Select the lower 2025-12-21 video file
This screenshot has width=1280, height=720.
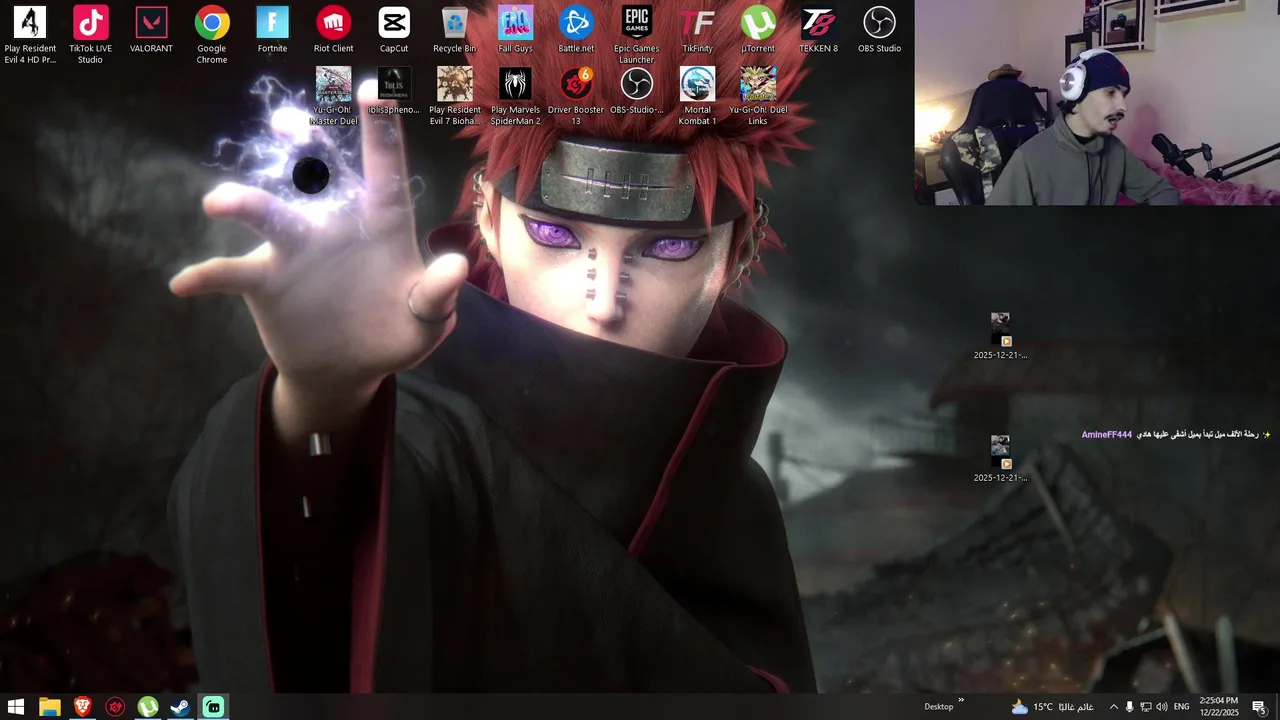tap(1000, 459)
